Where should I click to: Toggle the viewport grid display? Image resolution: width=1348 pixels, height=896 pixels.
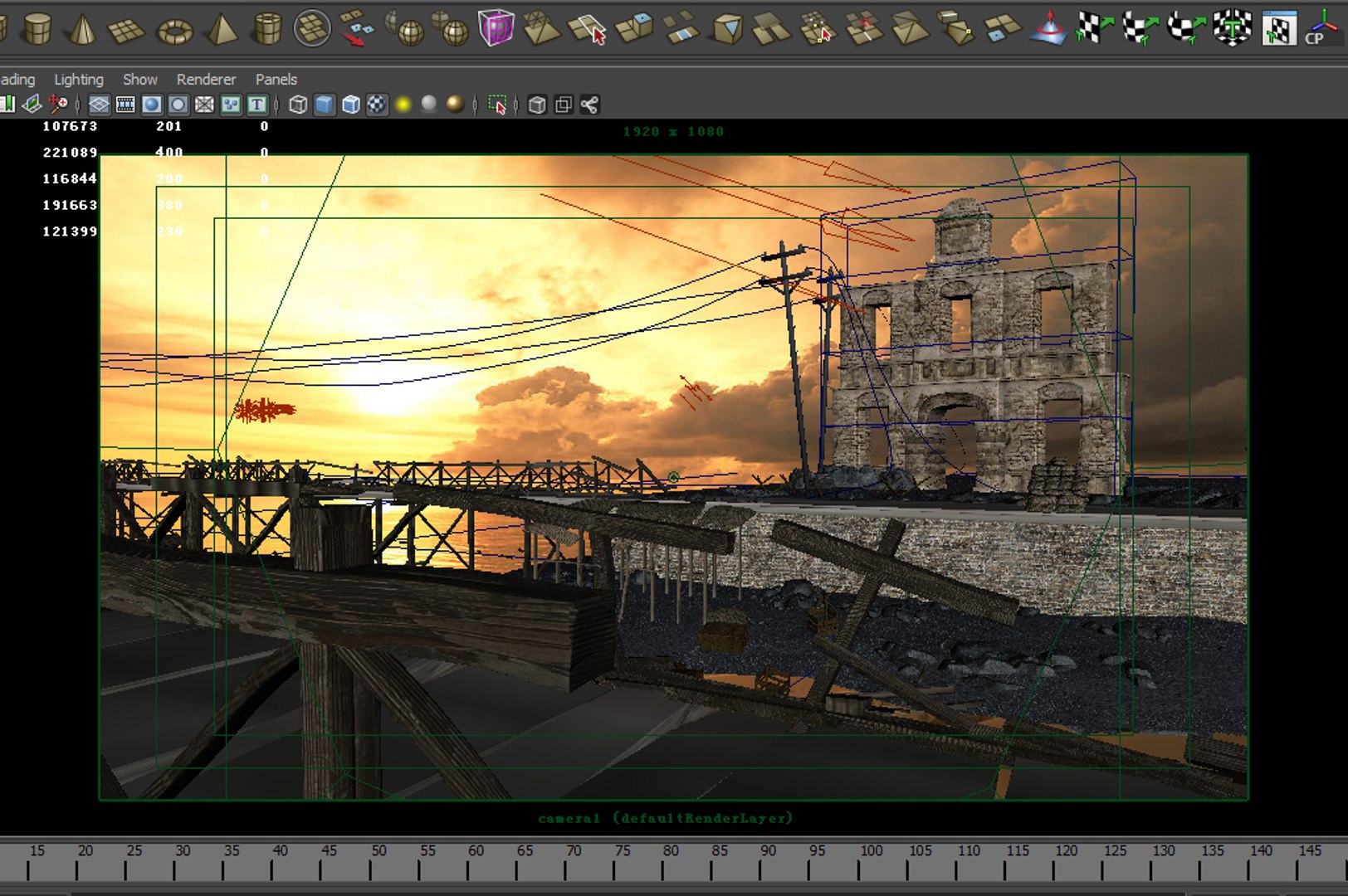pos(99,105)
